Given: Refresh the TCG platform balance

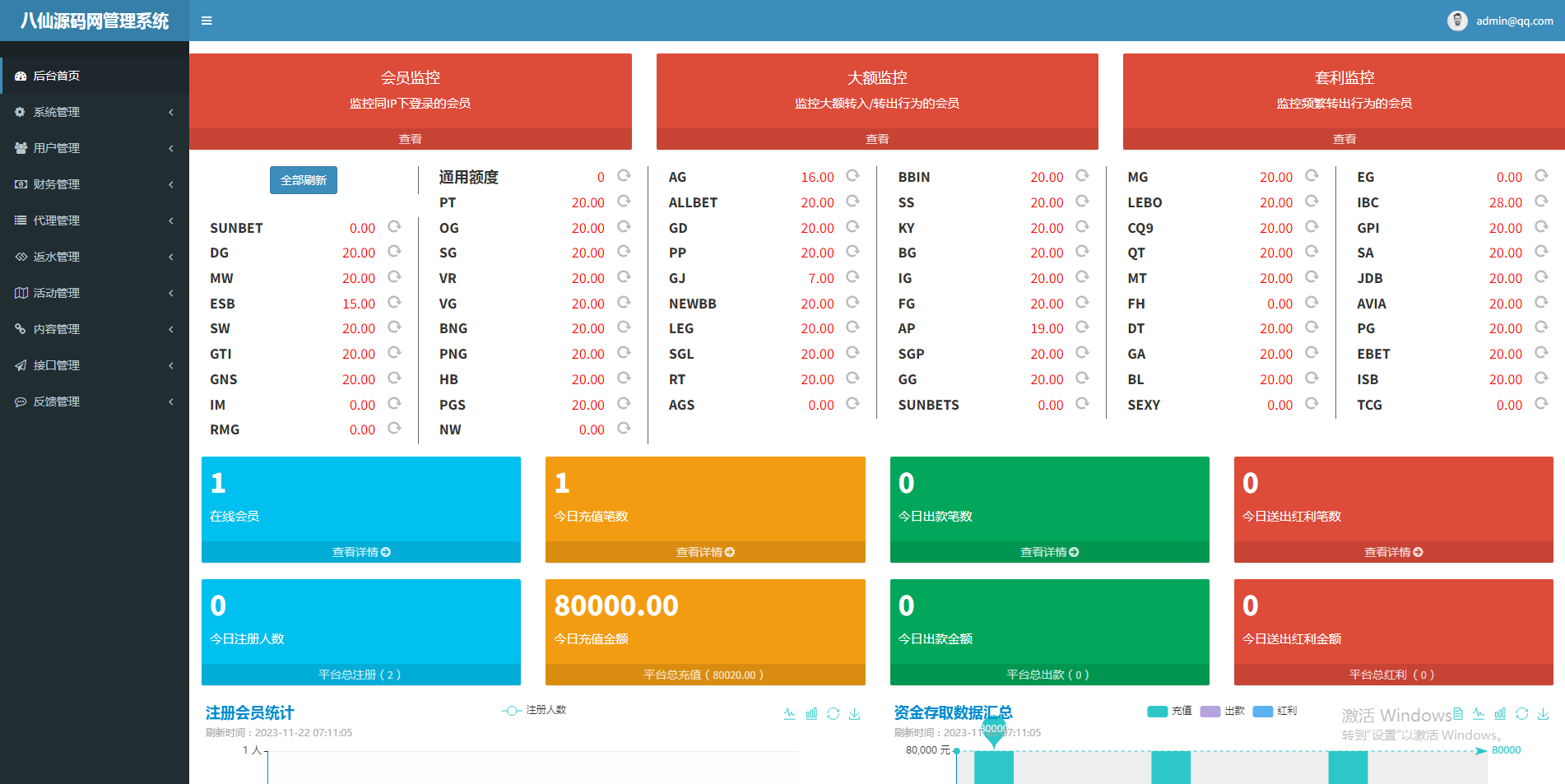Looking at the screenshot, I should (1541, 404).
